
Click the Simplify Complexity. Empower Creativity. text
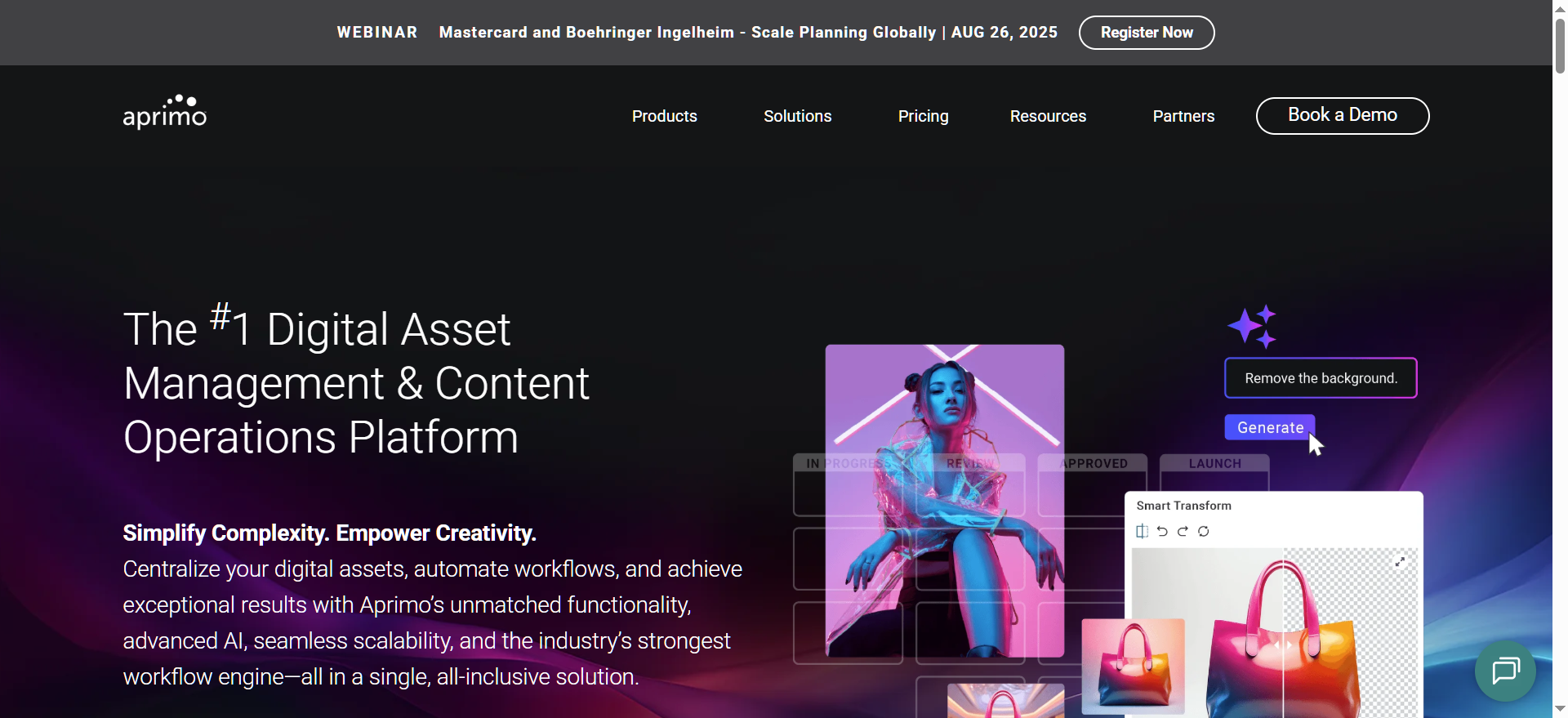pos(329,533)
